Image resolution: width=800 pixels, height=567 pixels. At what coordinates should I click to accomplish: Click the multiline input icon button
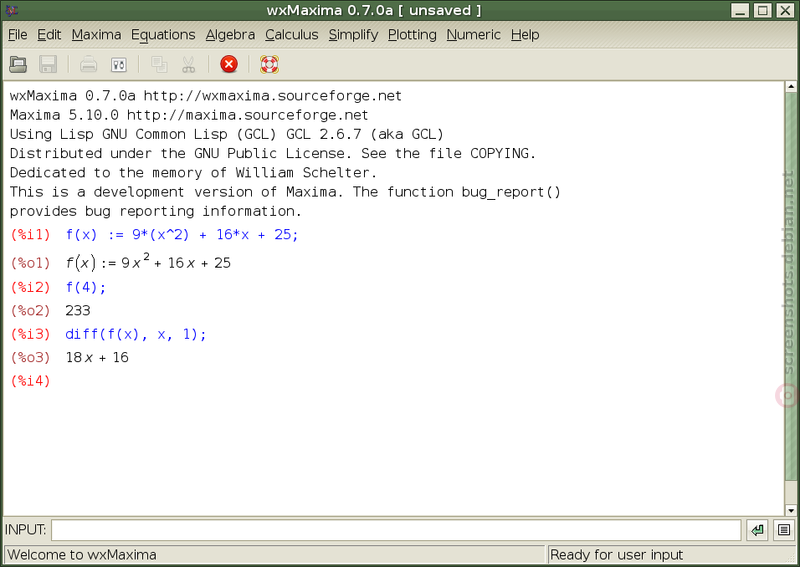(x=784, y=530)
